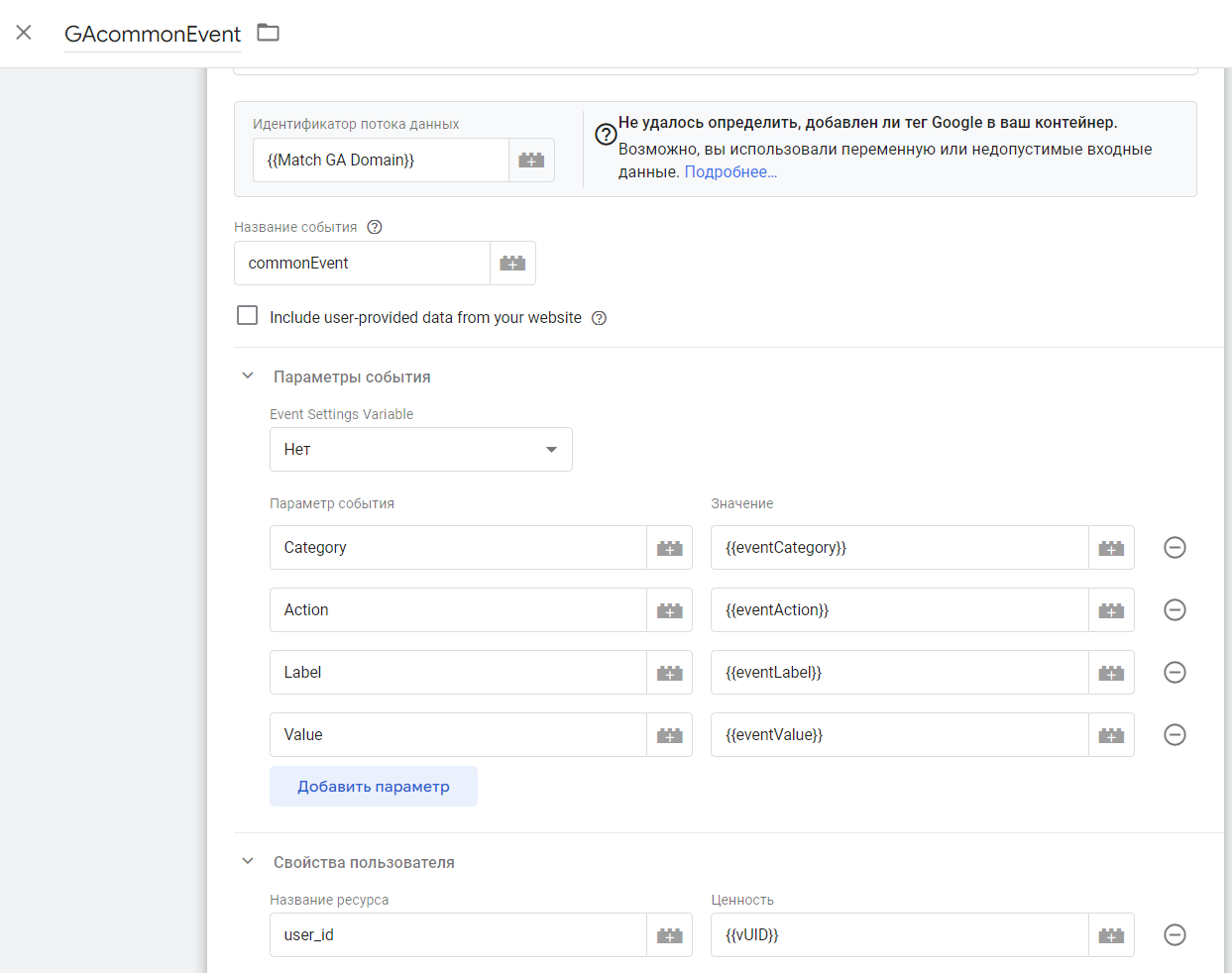Screen dimensions: 1232x973
Task: Remove the user_id user property row
Action: coord(1175,935)
